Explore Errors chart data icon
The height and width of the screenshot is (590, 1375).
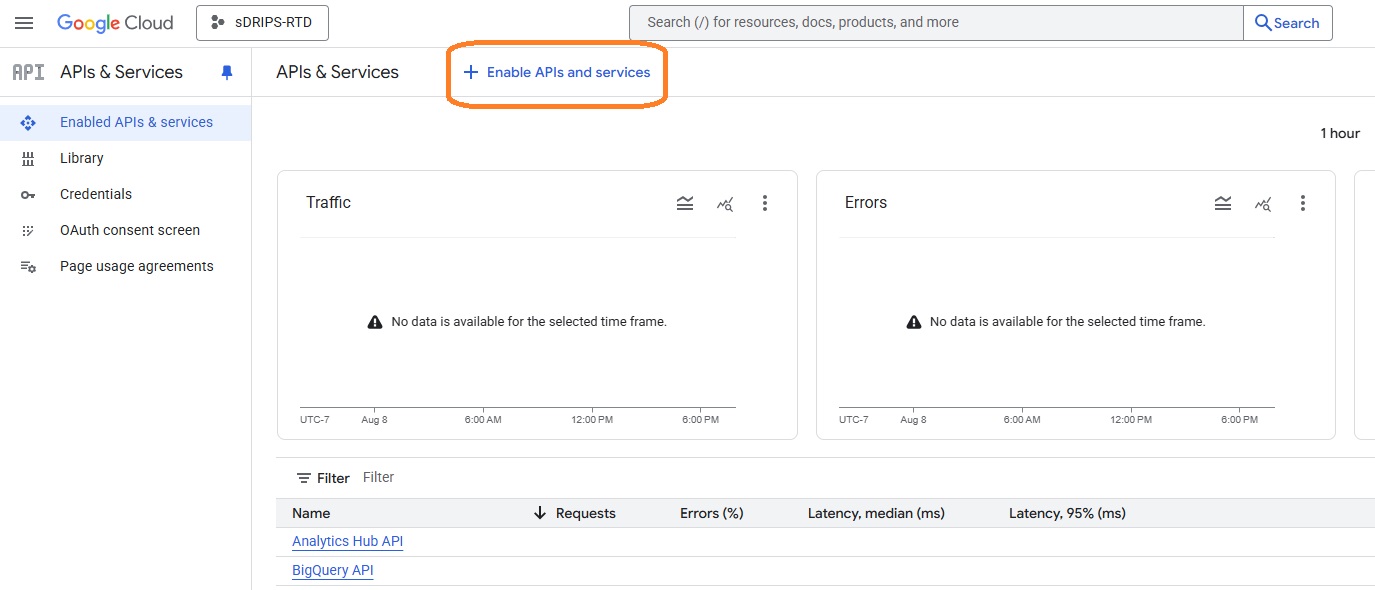[x=1263, y=203]
